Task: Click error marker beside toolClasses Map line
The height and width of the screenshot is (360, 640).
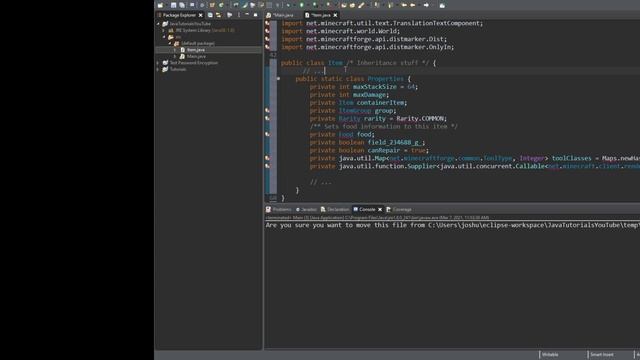Action: point(267,158)
